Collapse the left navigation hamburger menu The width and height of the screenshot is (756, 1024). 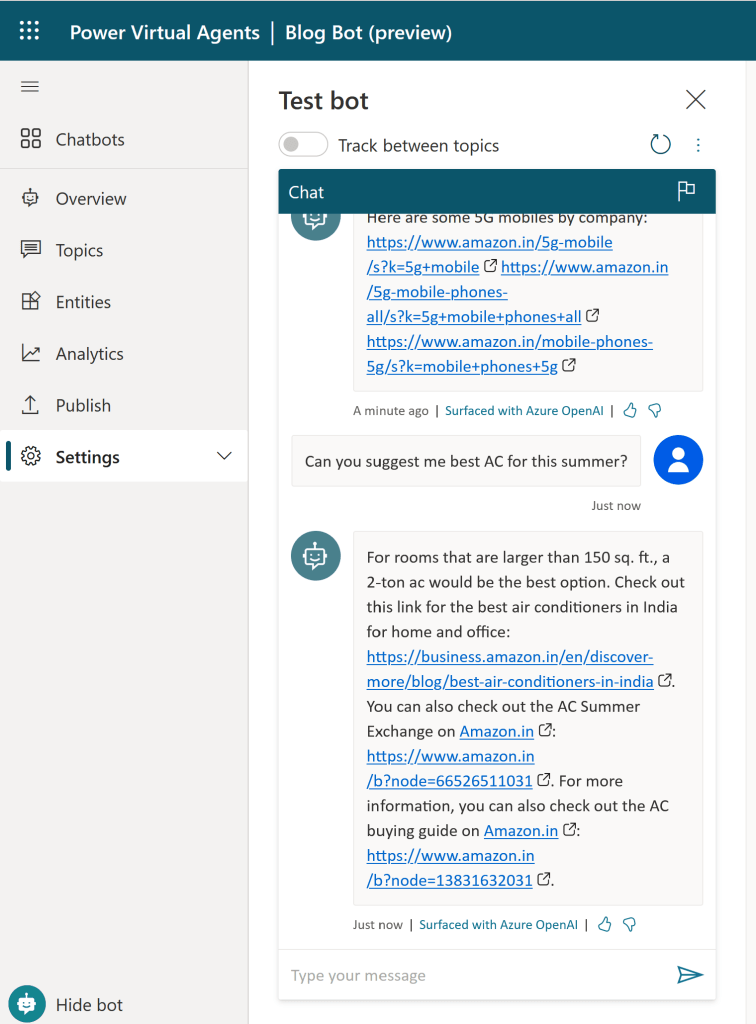30,87
